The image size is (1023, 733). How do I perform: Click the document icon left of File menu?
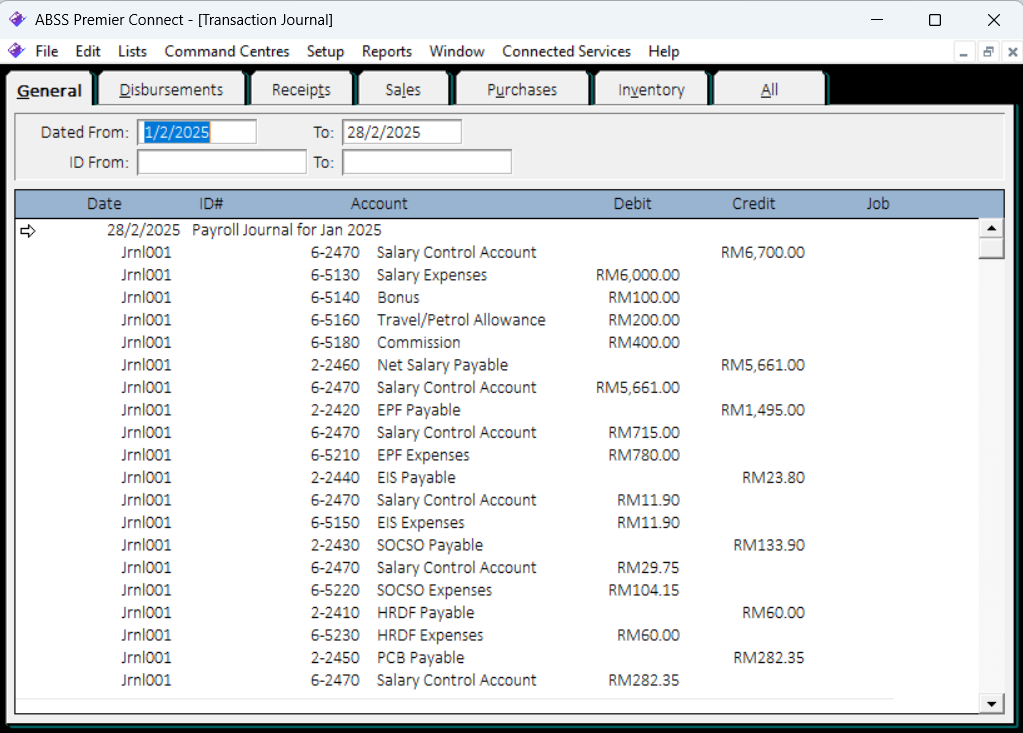click(x=16, y=51)
